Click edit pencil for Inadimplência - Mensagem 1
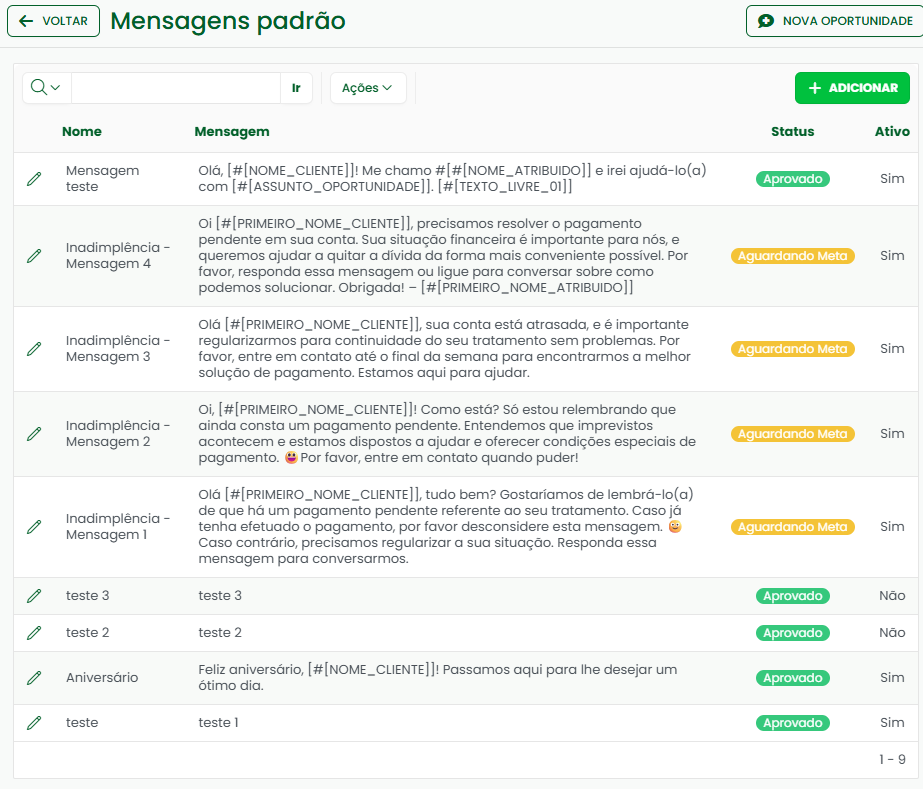 pyautogui.click(x=34, y=527)
